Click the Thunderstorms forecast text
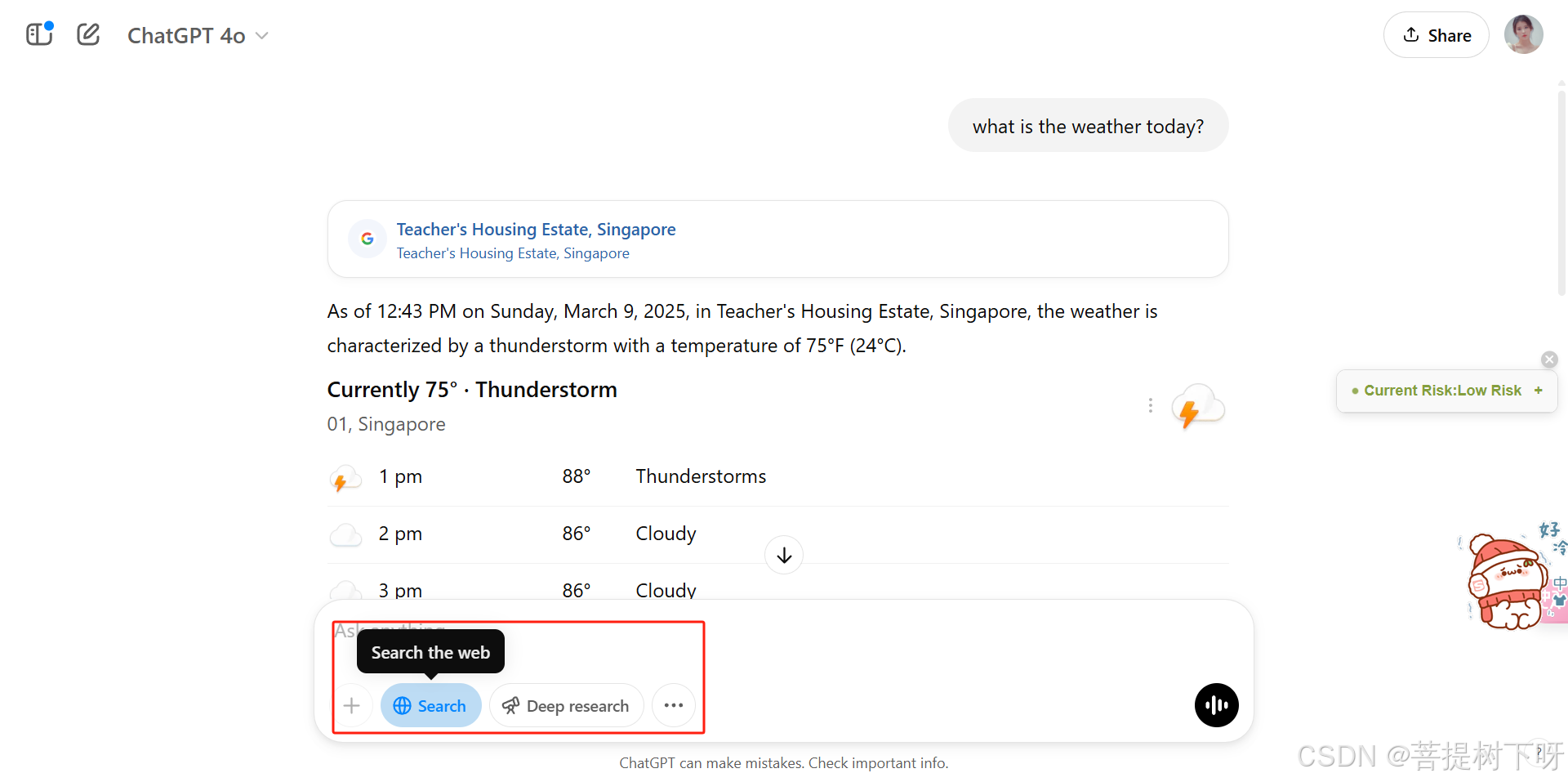This screenshot has height=782, width=1568. click(701, 476)
